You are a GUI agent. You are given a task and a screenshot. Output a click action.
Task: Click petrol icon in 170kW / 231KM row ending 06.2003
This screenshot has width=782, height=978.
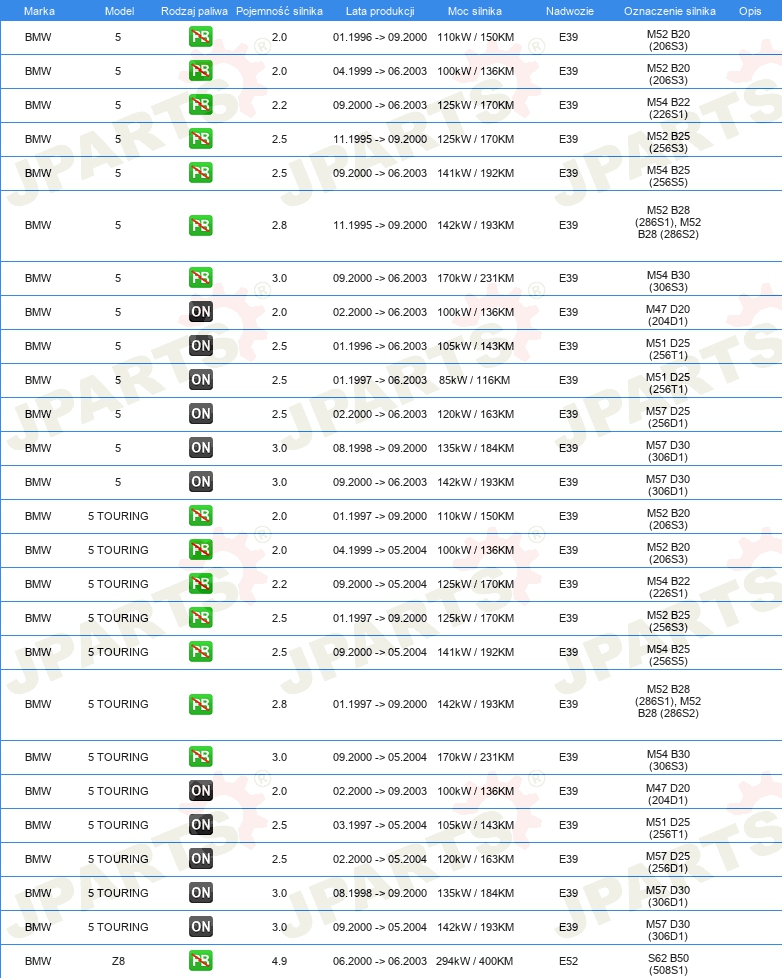tap(201, 278)
